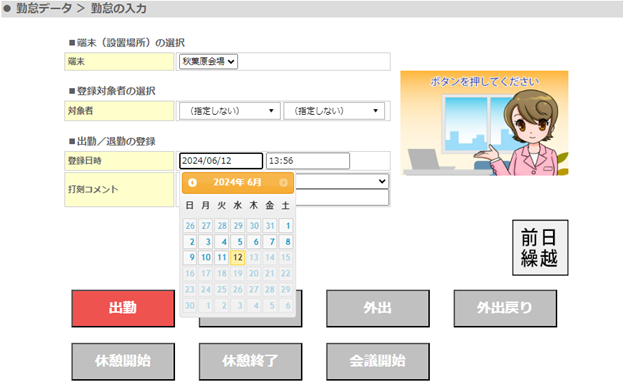Click the ■登録対象者の選択 heading
This screenshot has height=389, width=623.
pos(112,91)
